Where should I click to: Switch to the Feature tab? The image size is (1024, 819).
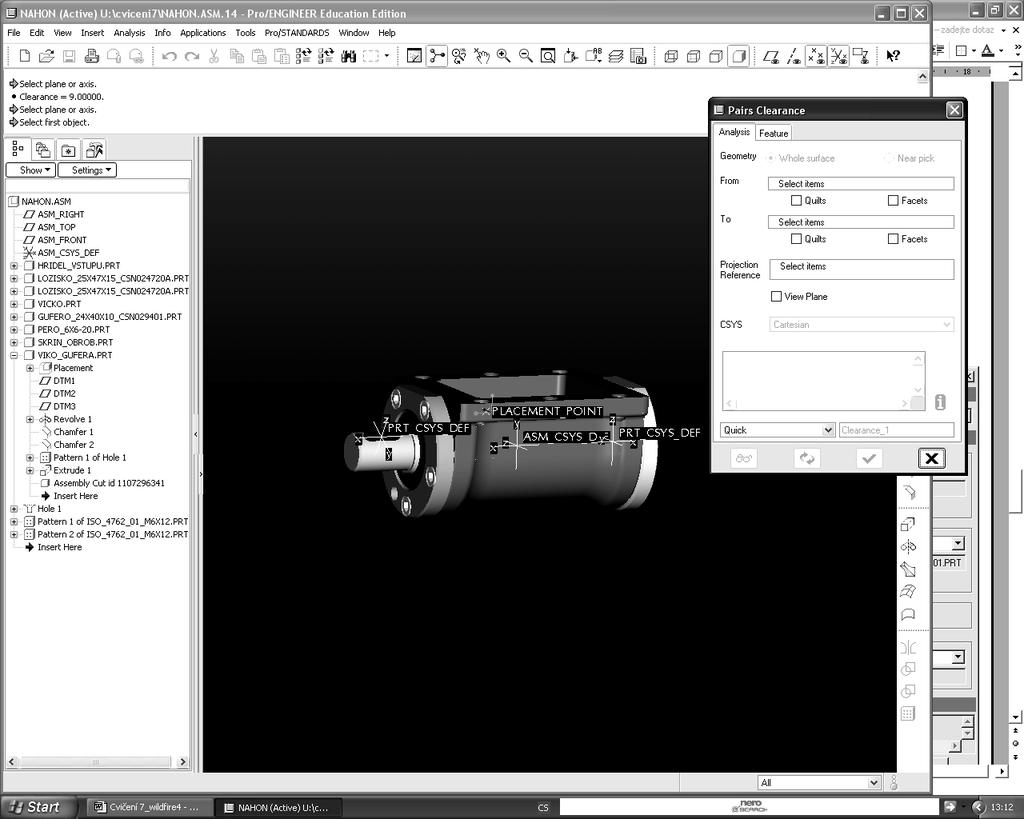(x=773, y=133)
